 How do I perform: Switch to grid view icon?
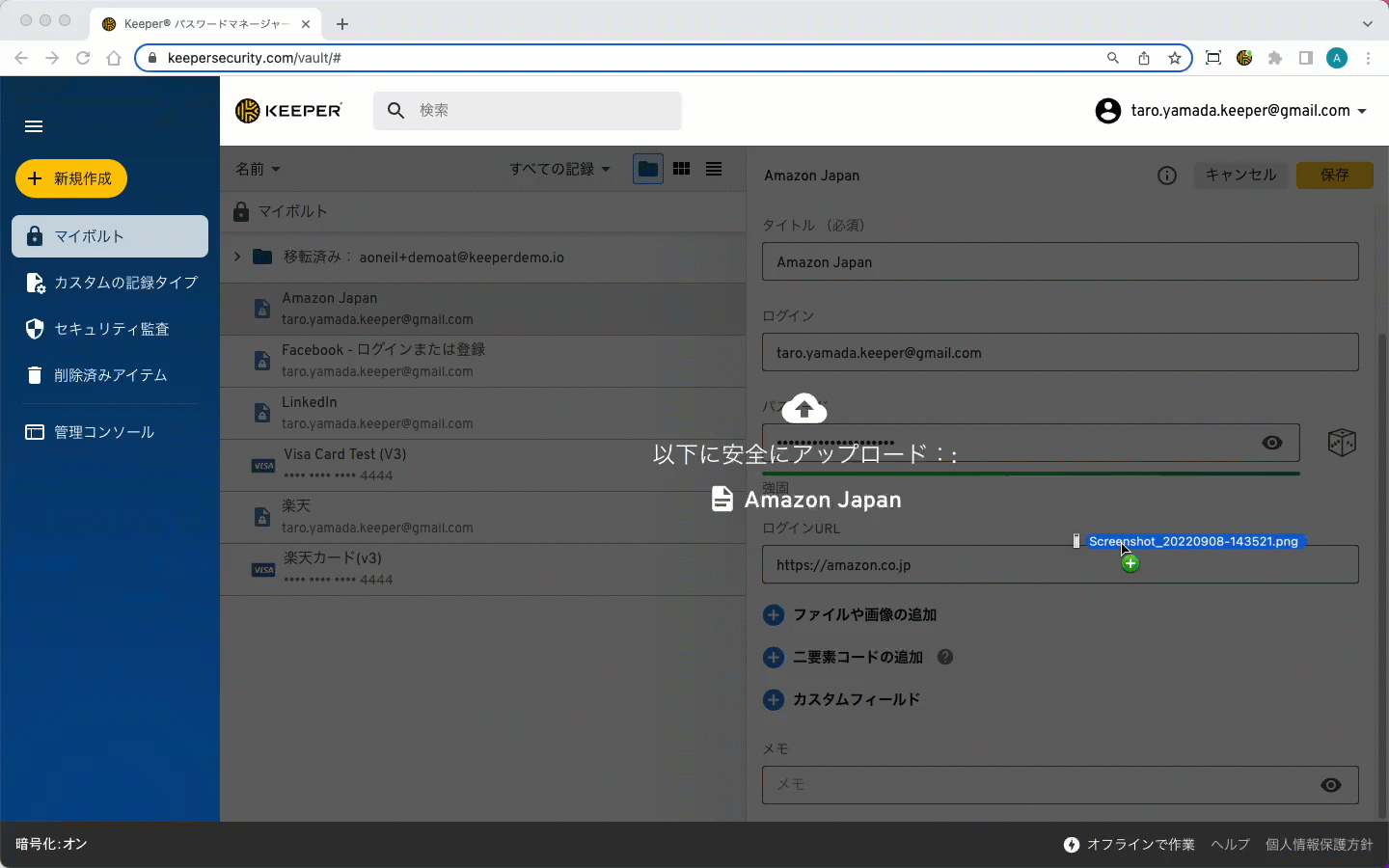(681, 169)
